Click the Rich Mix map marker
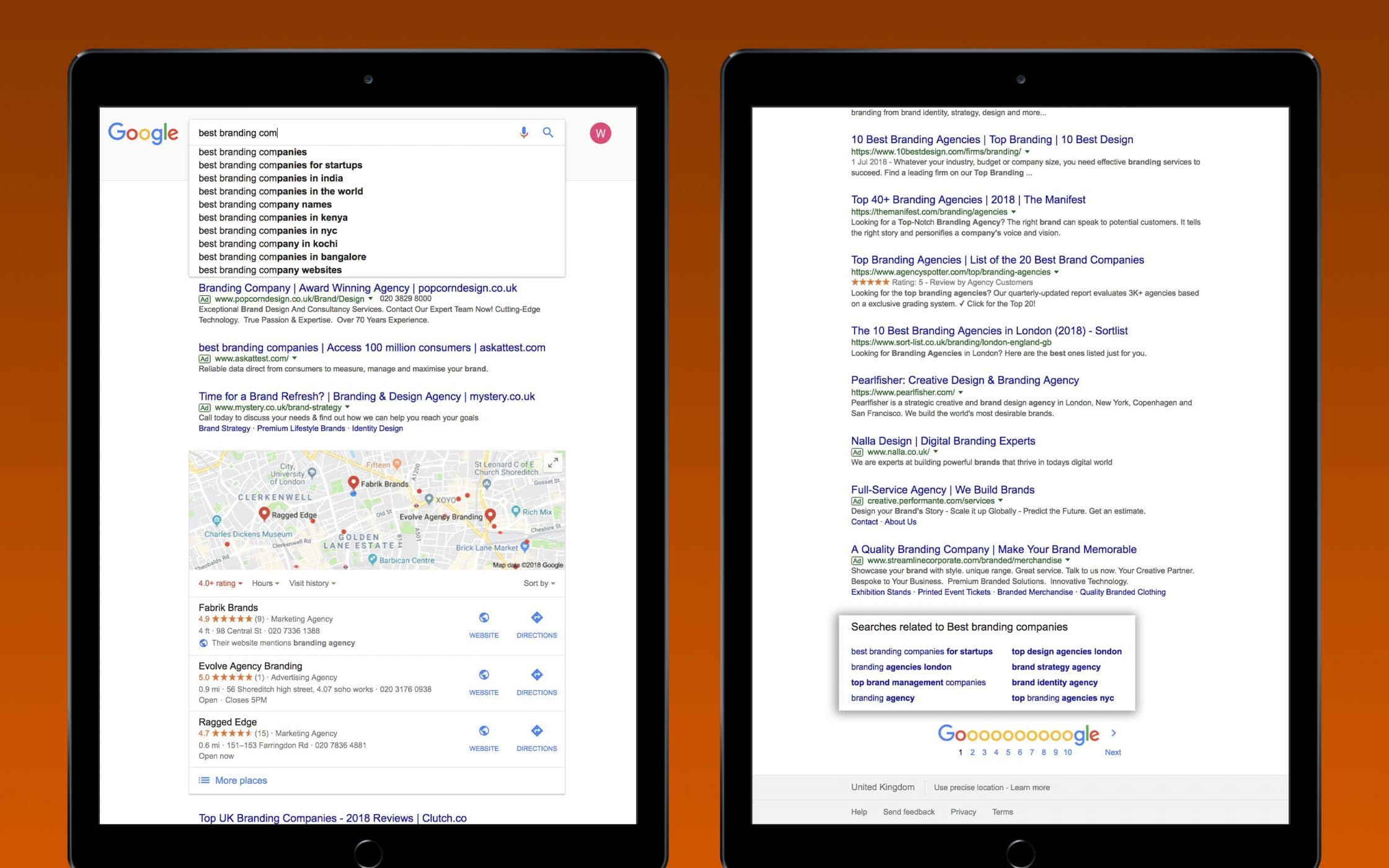This screenshot has height=868, width=1389. 515,511
